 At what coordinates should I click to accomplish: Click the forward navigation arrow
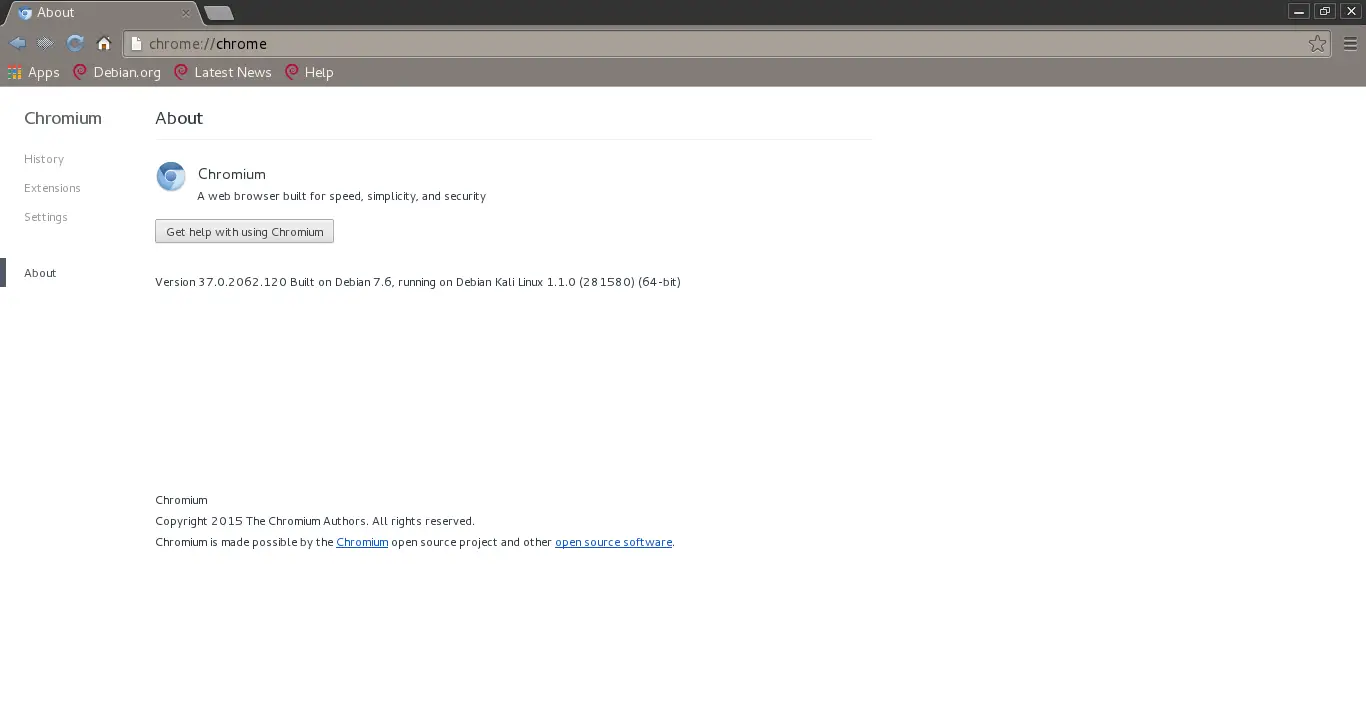pos(45,43)
